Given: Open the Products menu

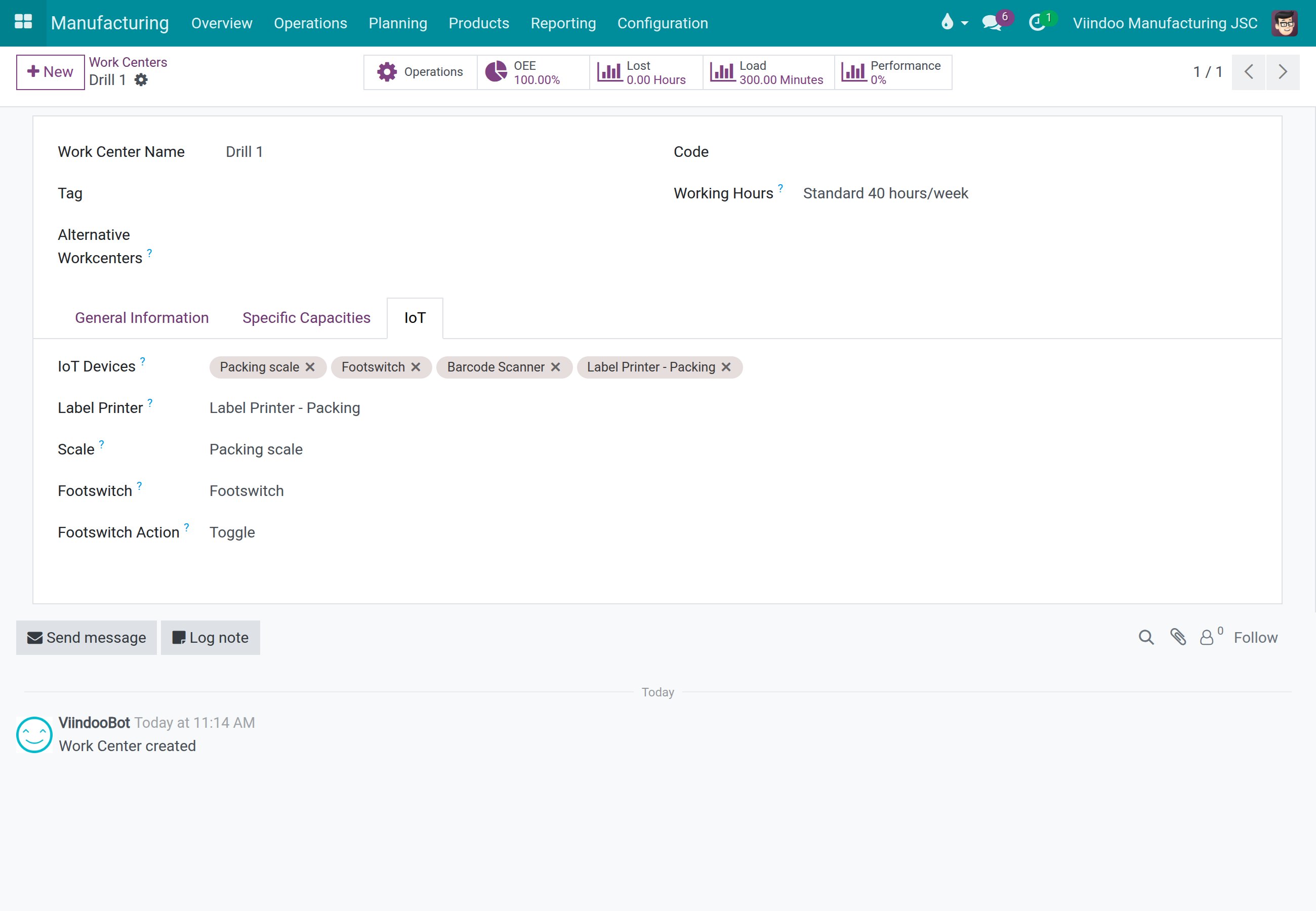Looking at the screenshot, I should (479, 23).
